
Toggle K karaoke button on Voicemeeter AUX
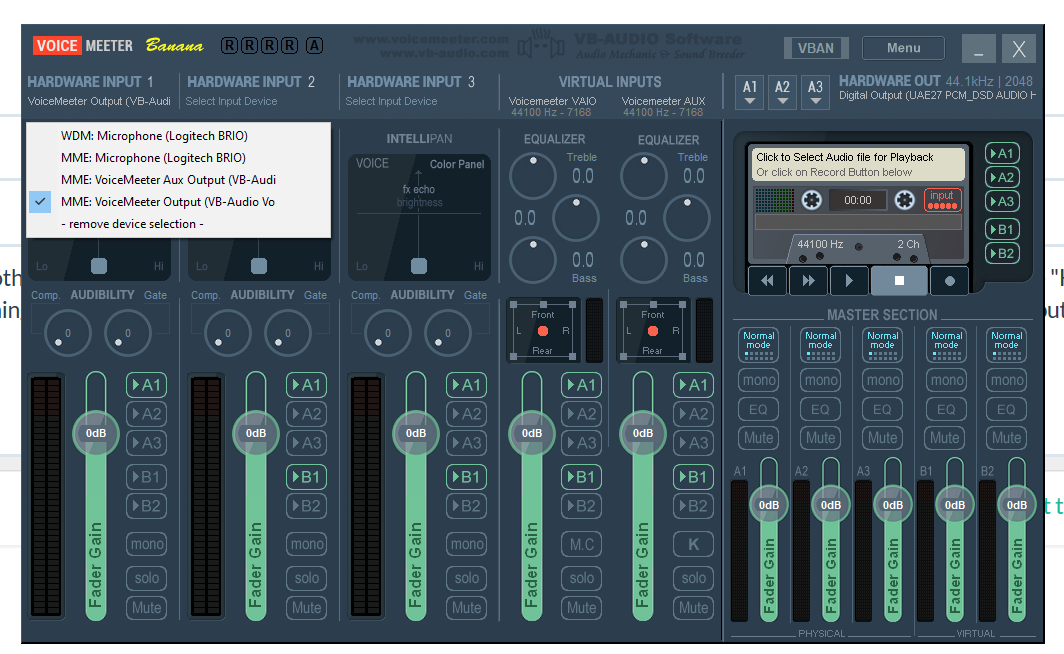pos(694,544)
